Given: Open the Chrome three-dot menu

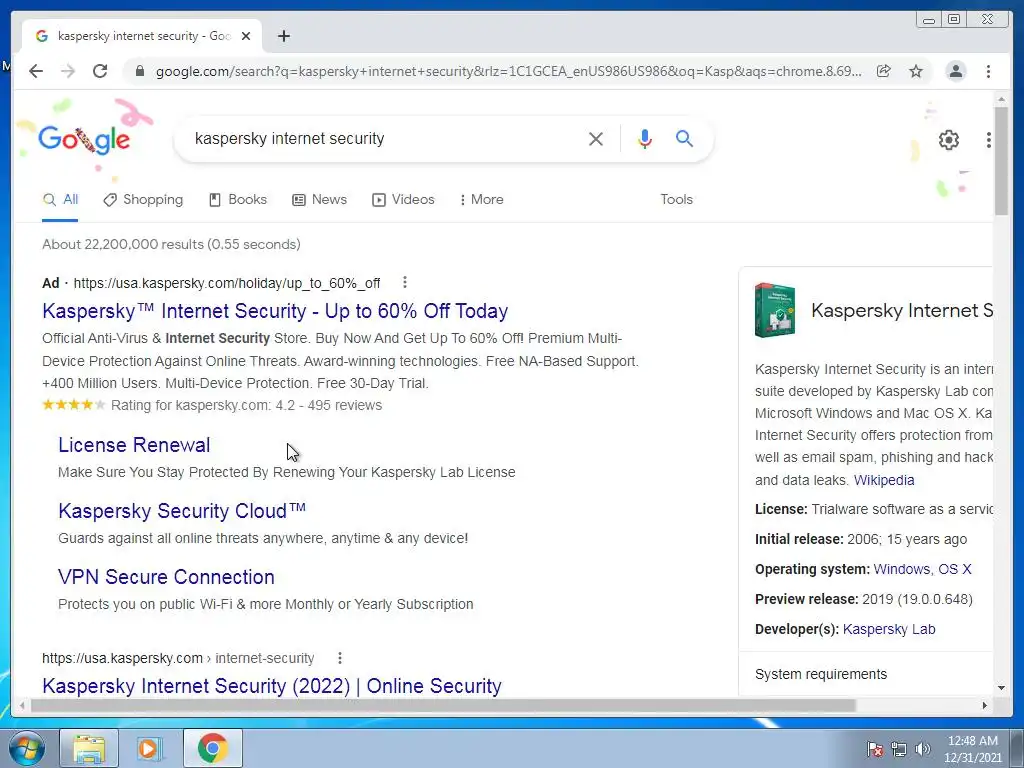Looking at the screenshot, I should [988, 71].
